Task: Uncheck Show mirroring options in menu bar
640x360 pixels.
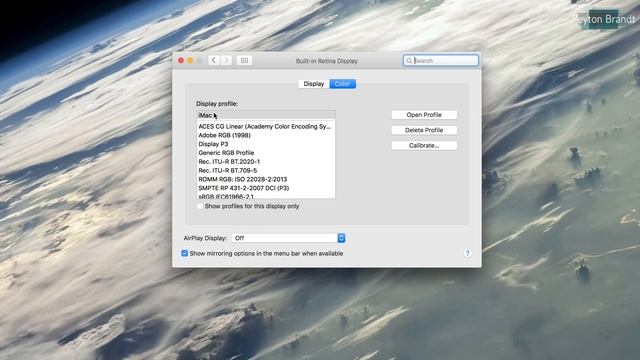Action: (x=184, y=253)
